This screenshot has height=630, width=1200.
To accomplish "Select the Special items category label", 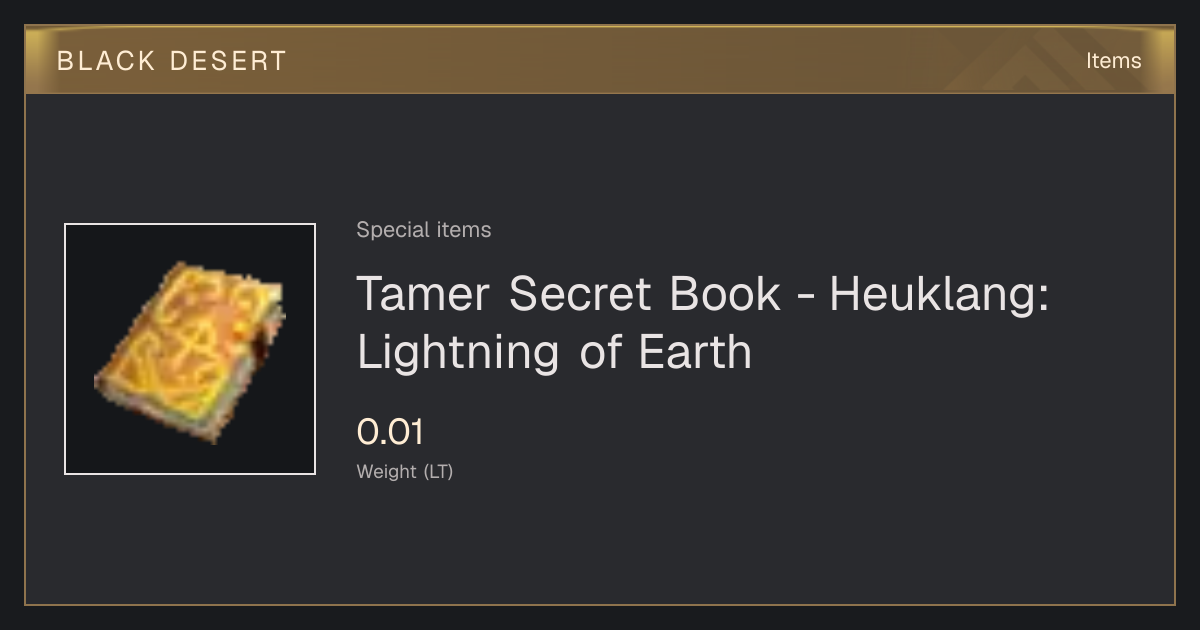I will pos(424,230).
